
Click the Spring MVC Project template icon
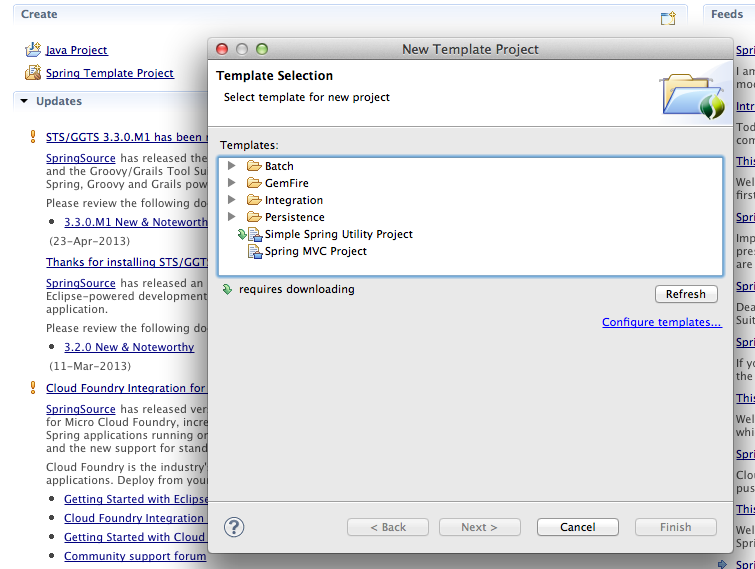click(255, 251)
